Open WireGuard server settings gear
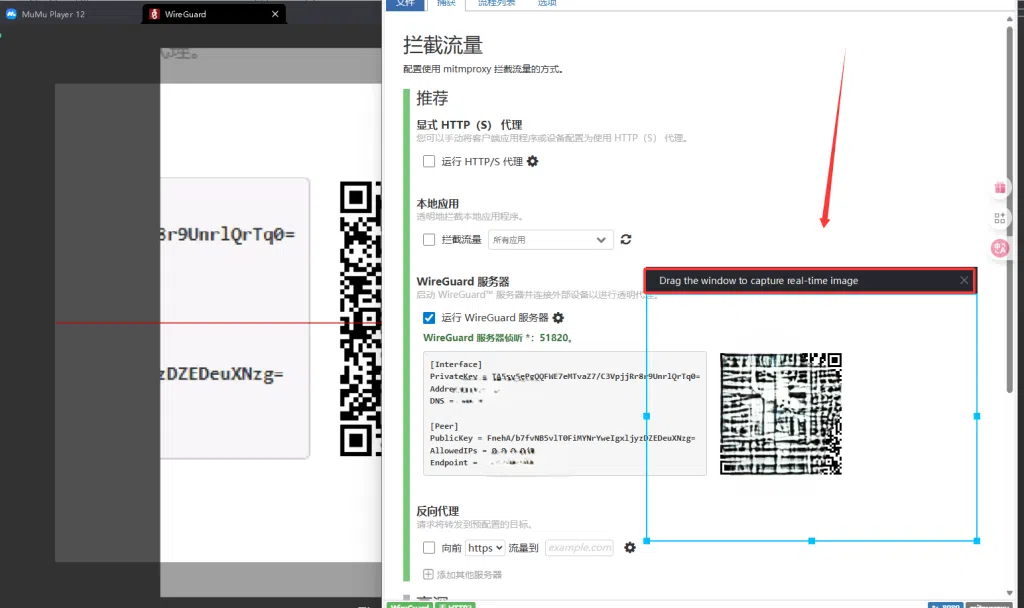 click(x=558, y=318)
